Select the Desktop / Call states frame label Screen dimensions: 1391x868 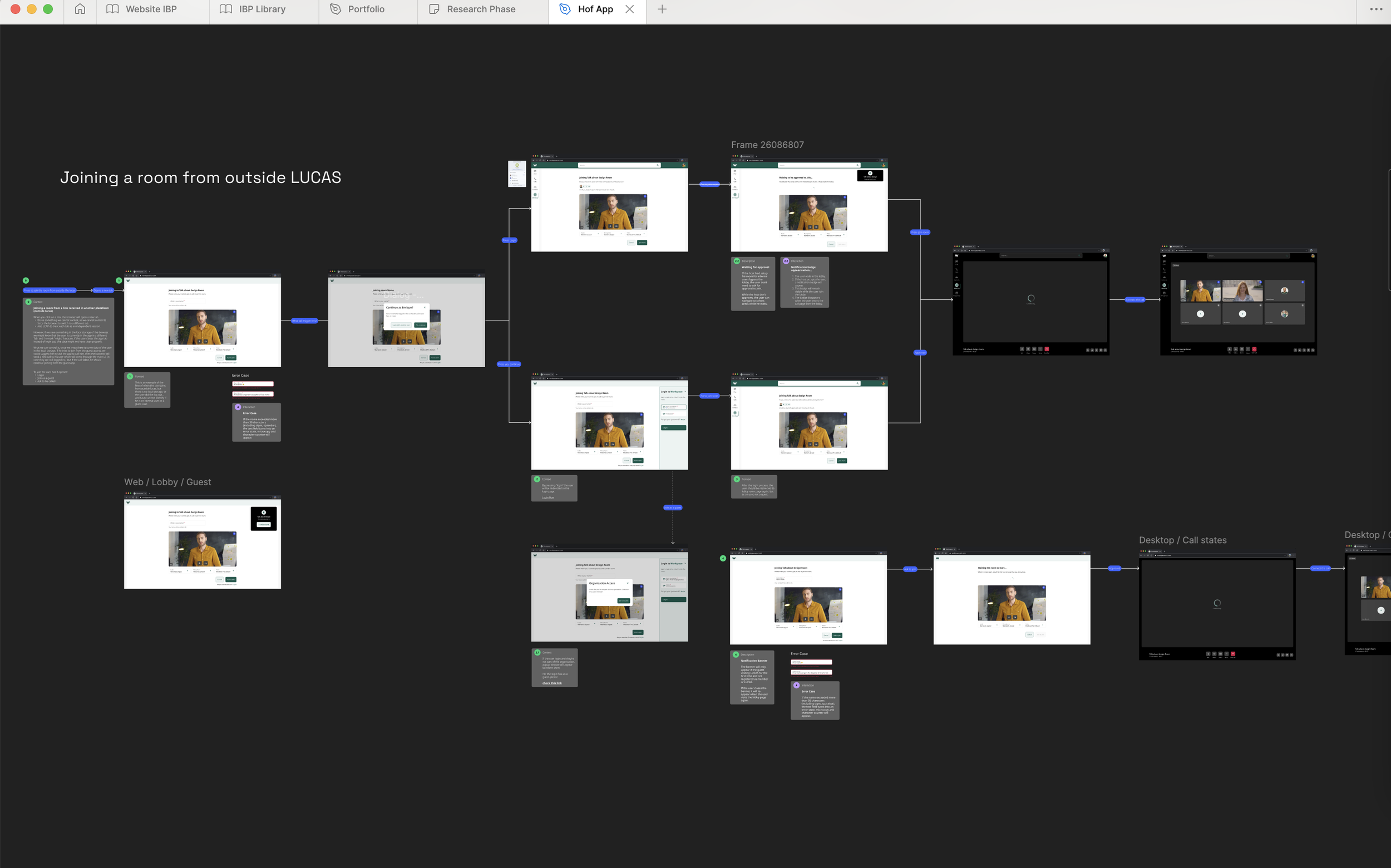coord(1182,540)
